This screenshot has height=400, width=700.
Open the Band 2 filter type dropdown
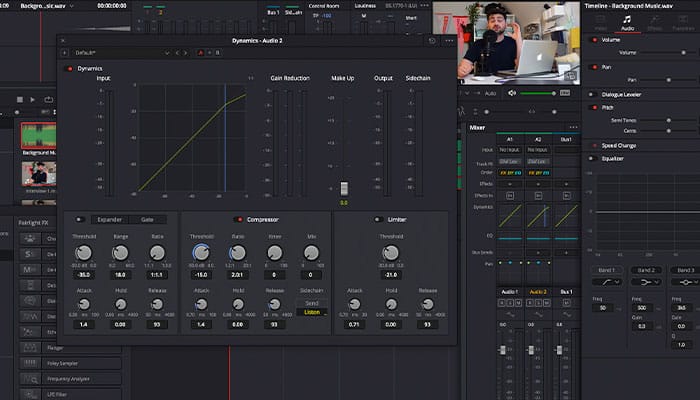[646, 282]
